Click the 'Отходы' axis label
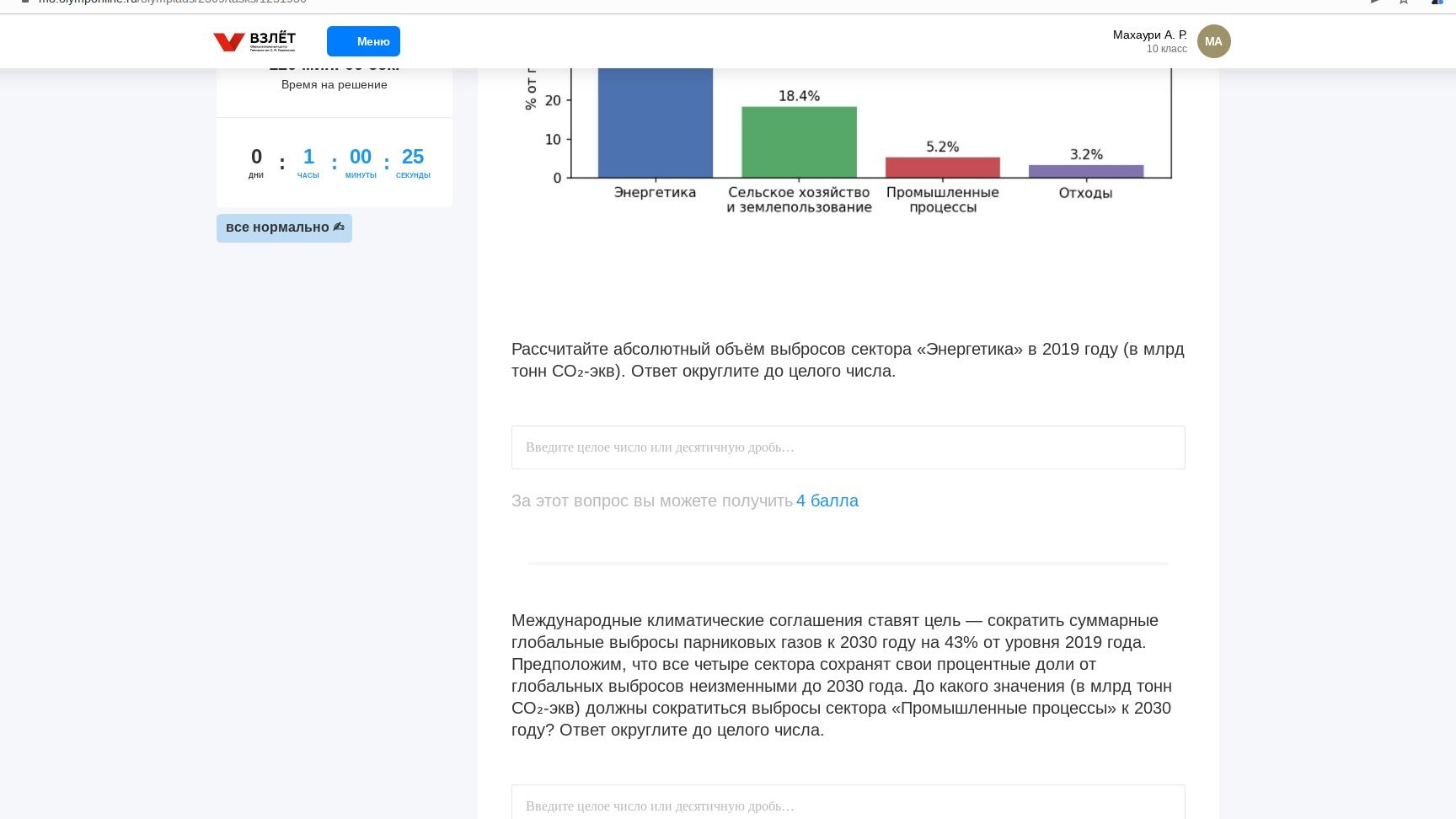 1085,193
